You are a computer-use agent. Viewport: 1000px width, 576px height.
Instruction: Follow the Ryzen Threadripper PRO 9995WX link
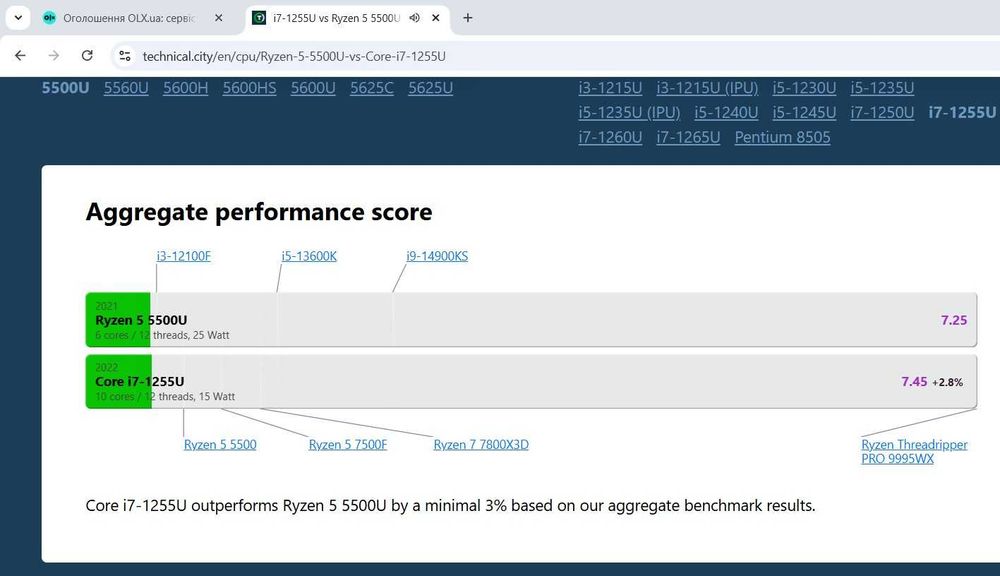(914, 452)
